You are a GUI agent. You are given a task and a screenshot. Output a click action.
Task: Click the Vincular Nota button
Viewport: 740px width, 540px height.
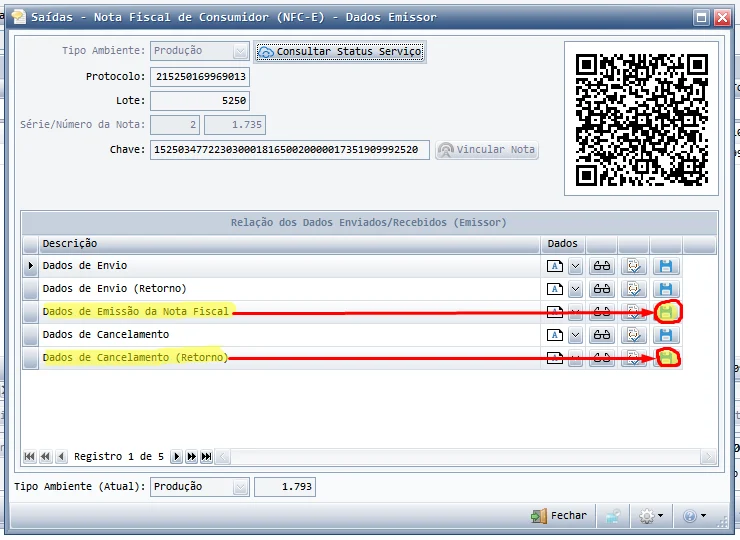[x=487, y=150]
